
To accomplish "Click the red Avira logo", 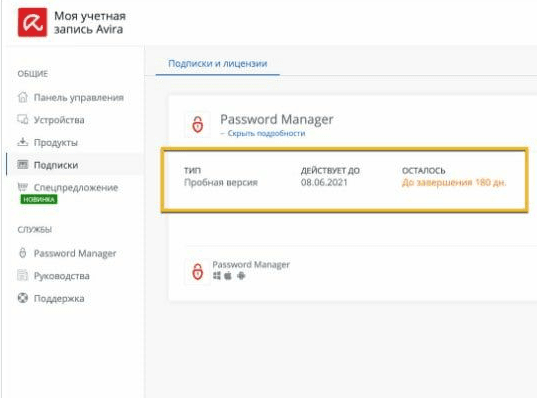I will point(33,22).
